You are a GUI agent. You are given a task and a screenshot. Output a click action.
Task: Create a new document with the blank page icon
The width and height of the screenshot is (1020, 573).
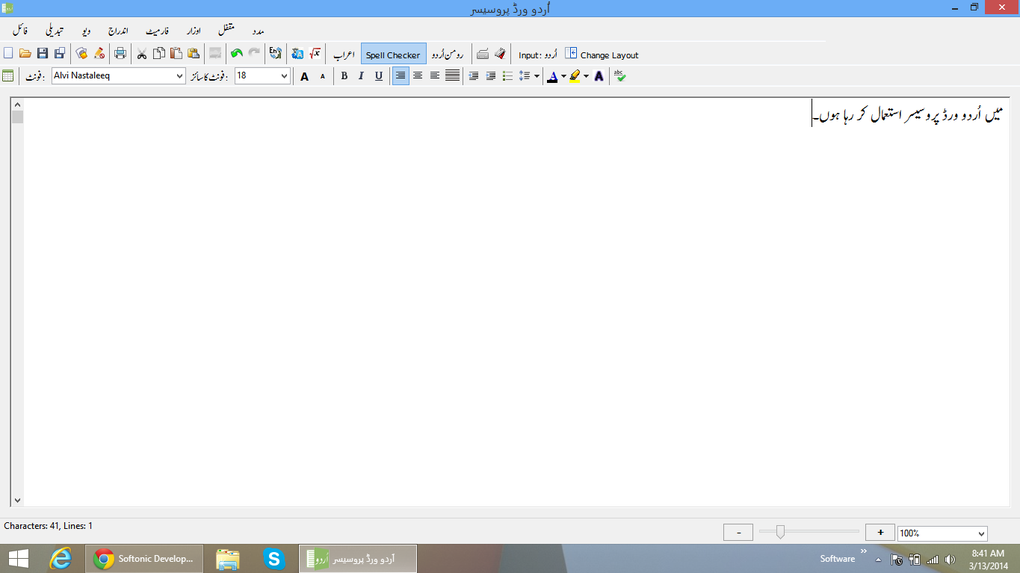pos(8,53)
